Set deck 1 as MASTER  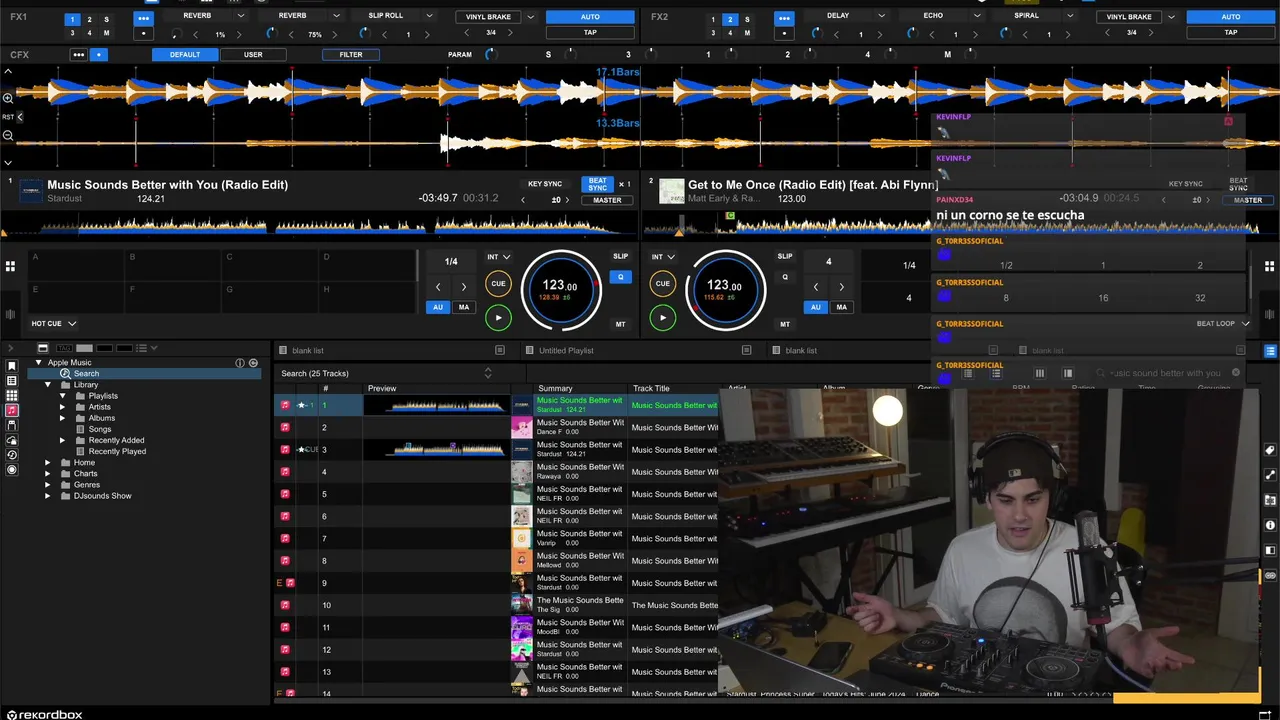pyautogui.click(x=607, y=200)
